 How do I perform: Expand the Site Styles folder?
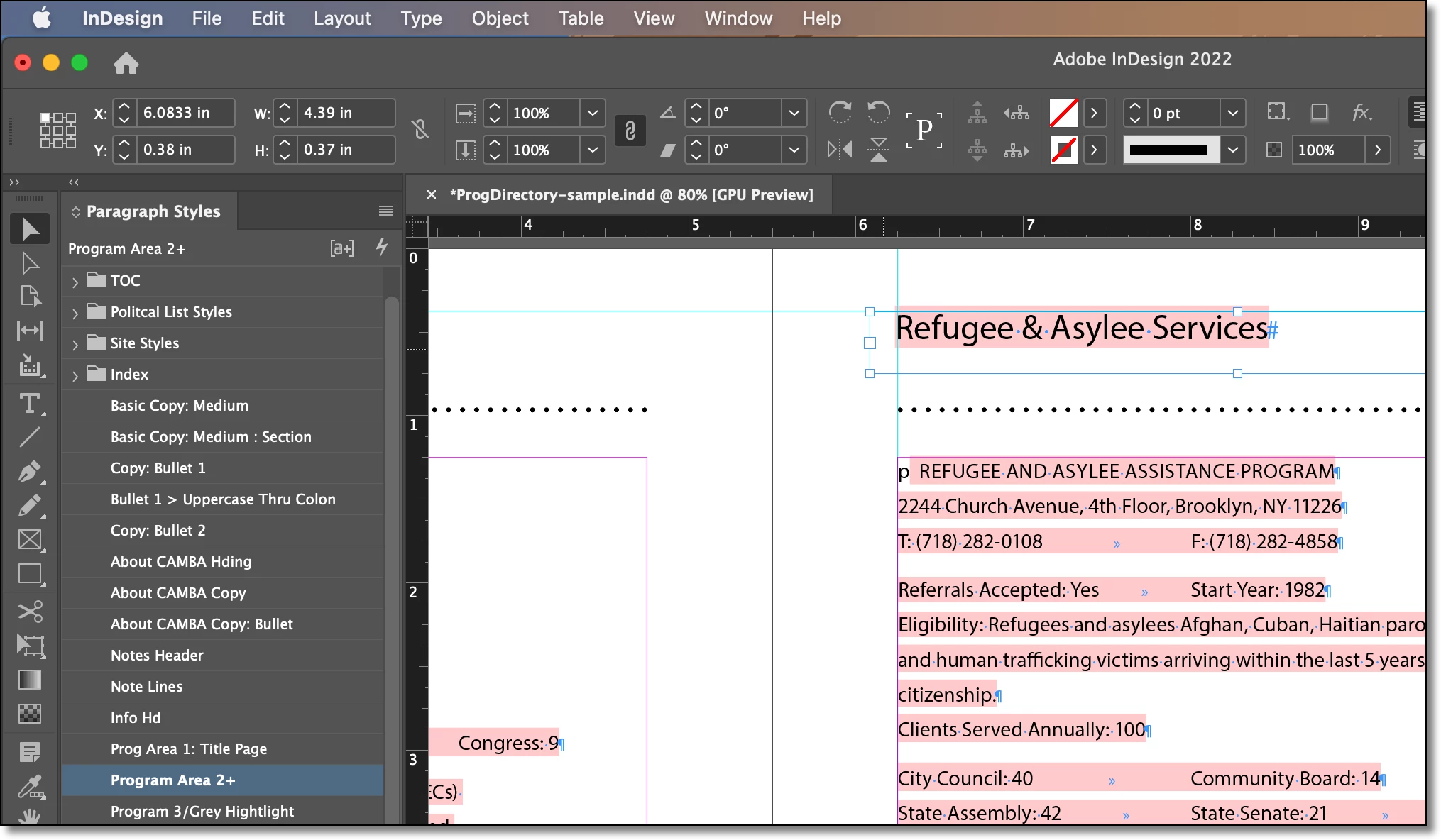click(x=75, y=344)
